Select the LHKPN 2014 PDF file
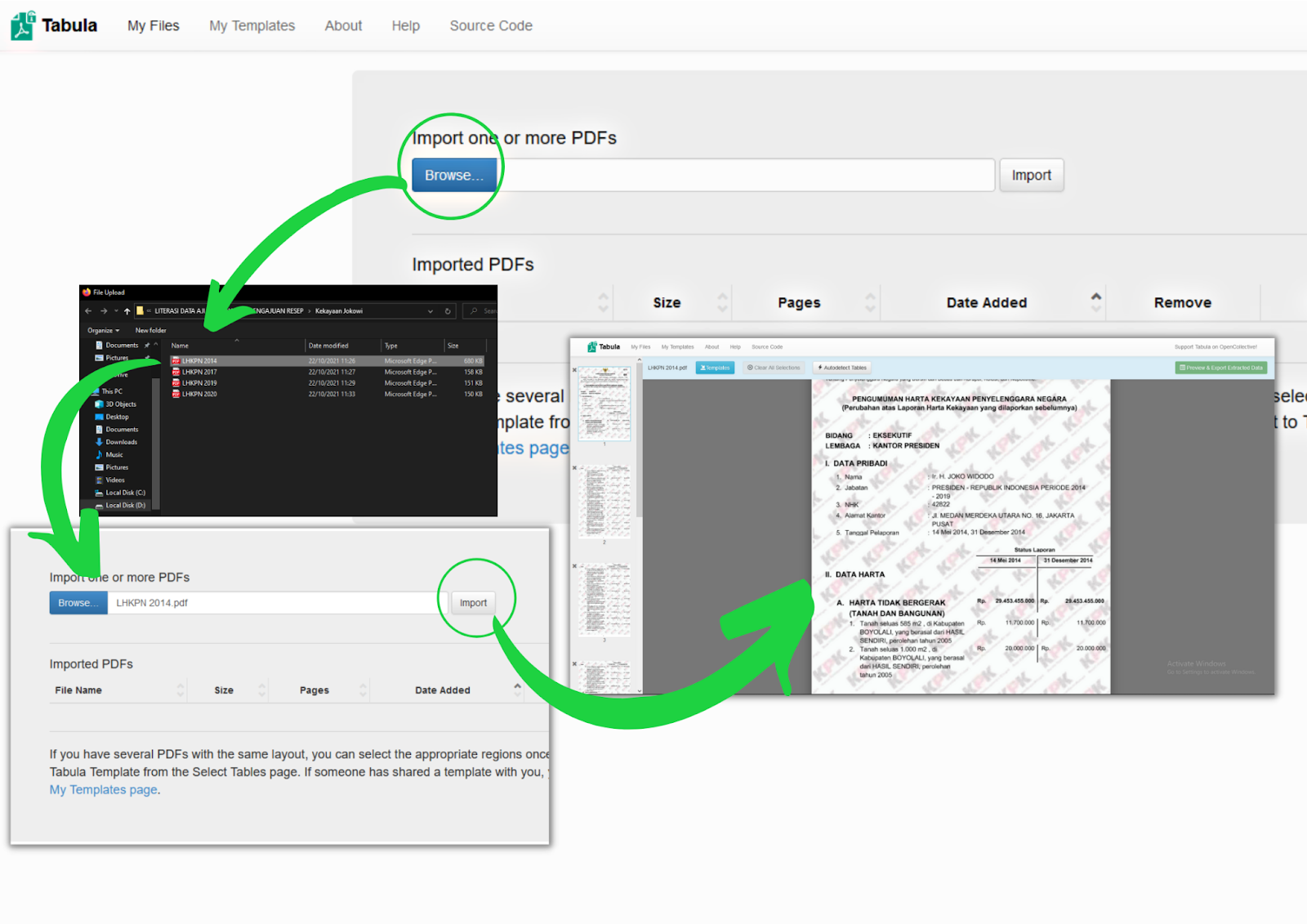Image resolution: width=1307 pixels, height=924 pixels. coord(327,360)
